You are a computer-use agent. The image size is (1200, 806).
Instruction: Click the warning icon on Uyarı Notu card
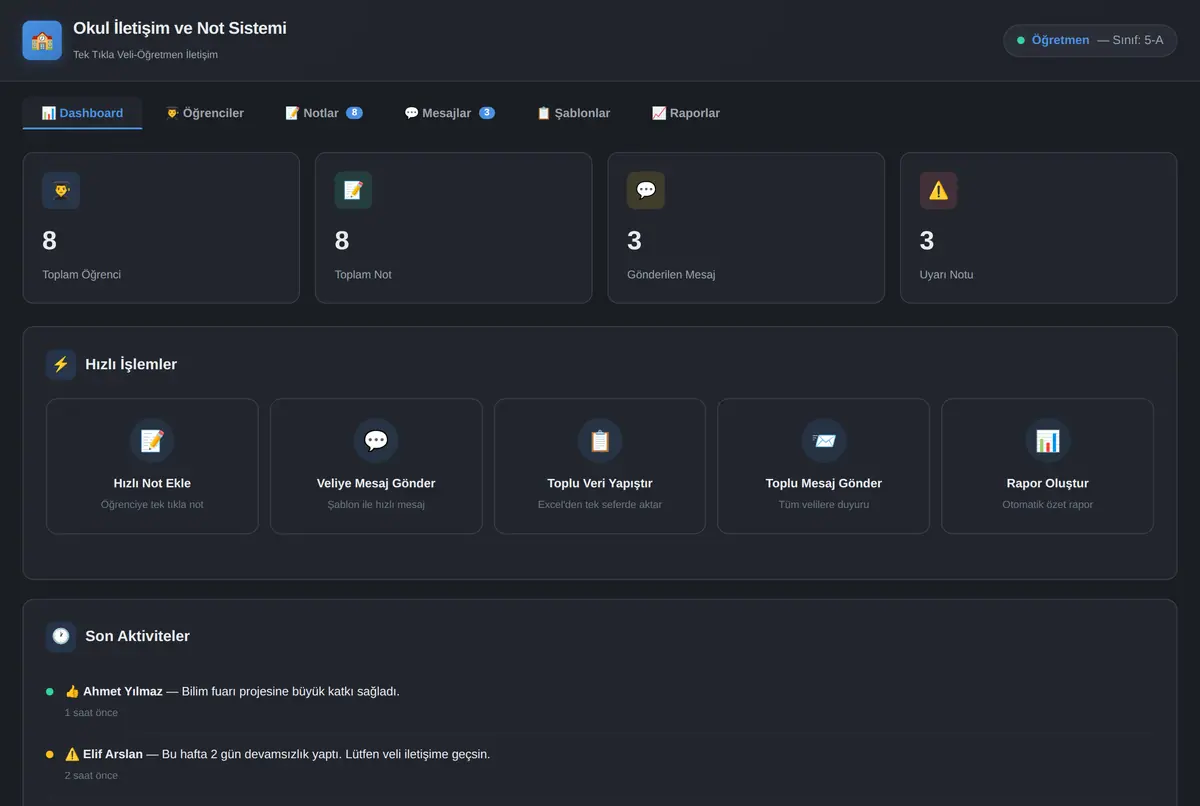click(938, 190)
